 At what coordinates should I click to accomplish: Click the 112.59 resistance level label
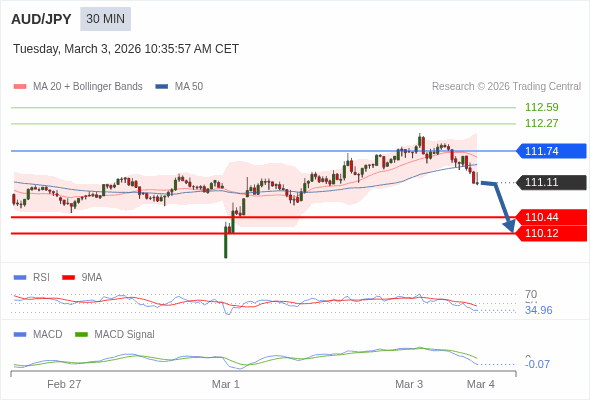coord(542,107)
